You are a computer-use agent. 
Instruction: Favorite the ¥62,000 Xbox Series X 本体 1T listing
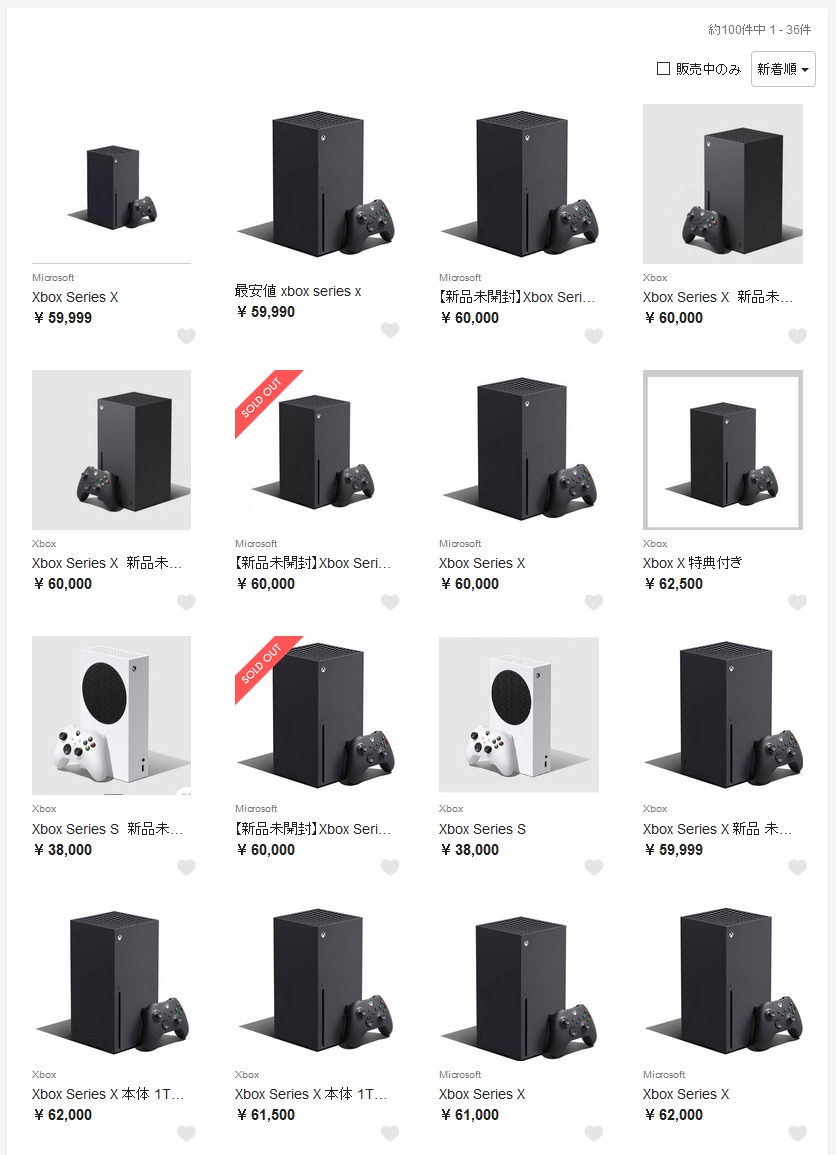pyautogui.click(x=186, y=1133)
